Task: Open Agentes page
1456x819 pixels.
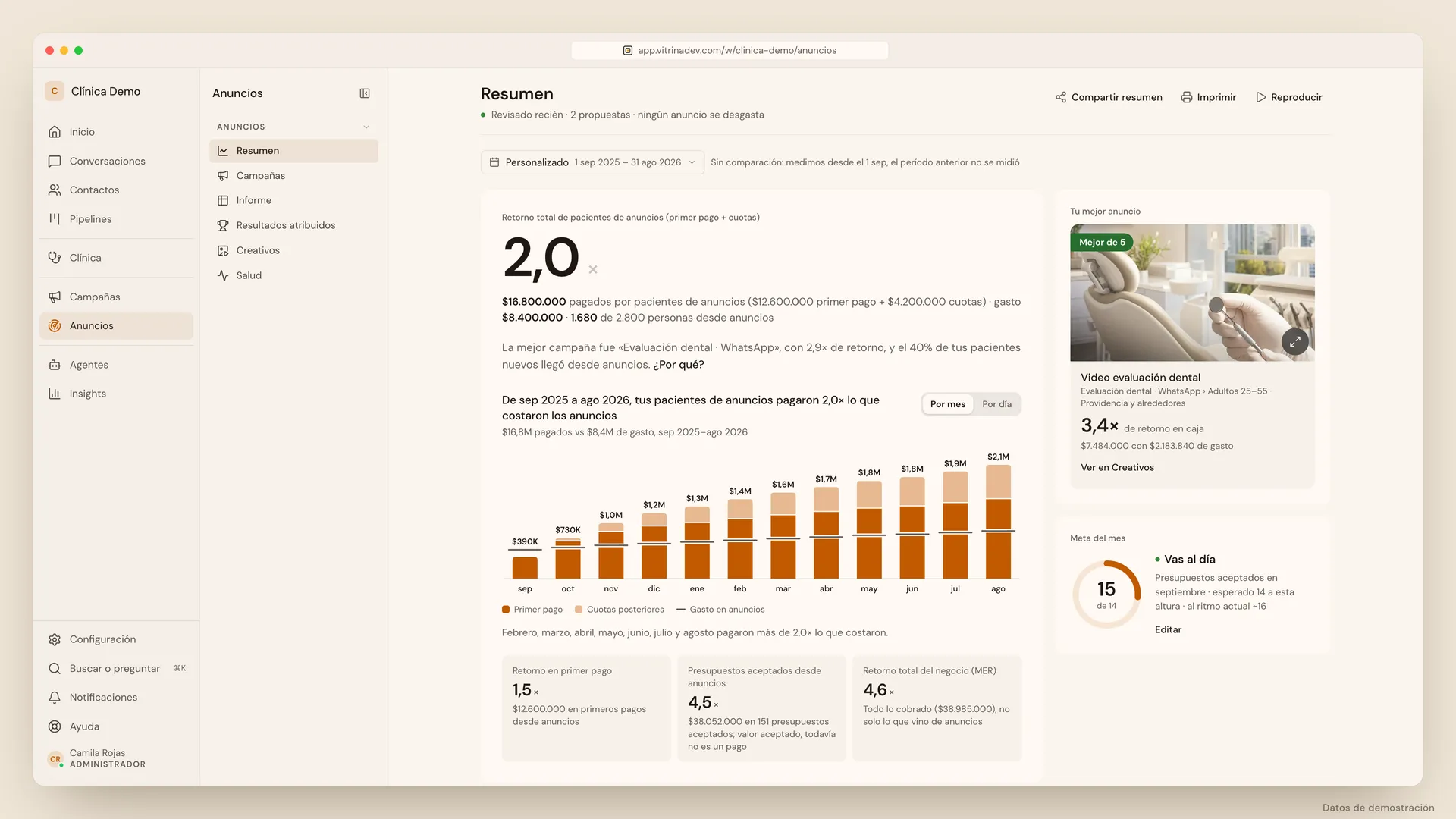Action: pos(117,365)
